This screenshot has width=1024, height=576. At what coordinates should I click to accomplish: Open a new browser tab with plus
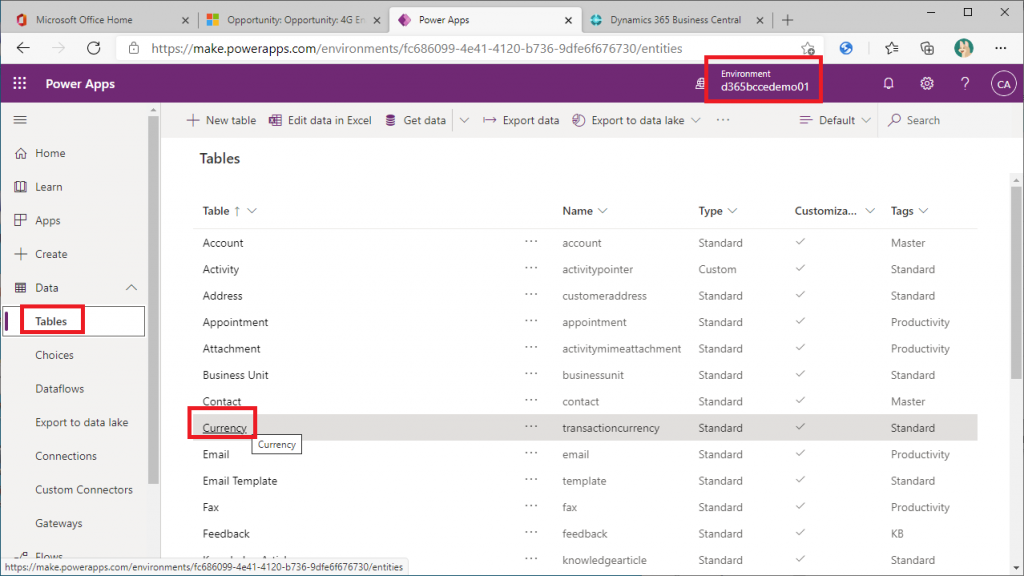point(788,20)
